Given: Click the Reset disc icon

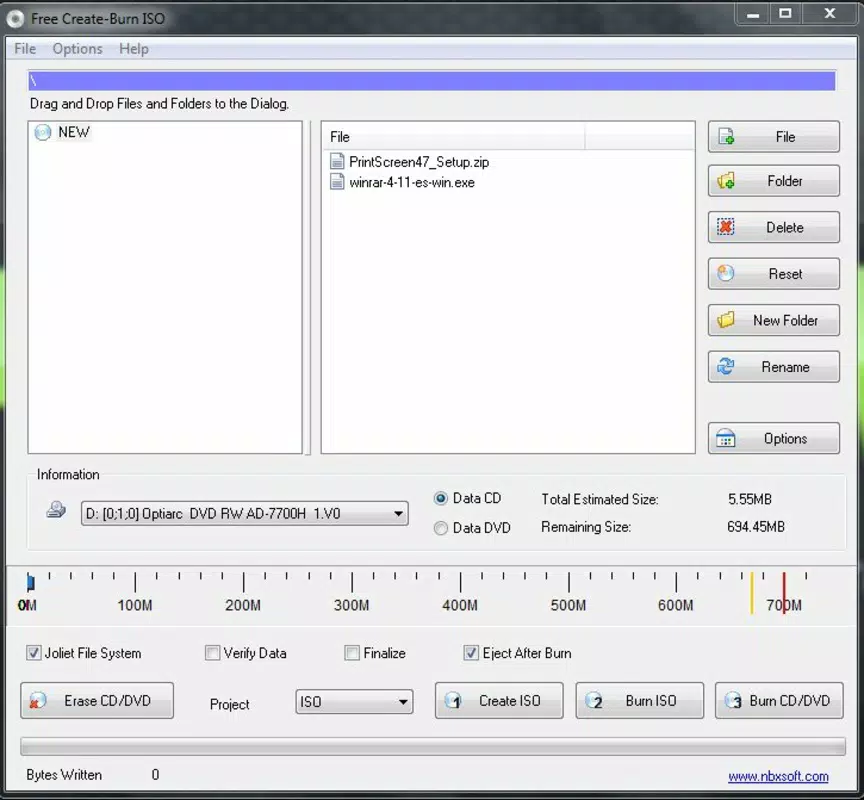Looking at the screenshot, I should [726, 273].
